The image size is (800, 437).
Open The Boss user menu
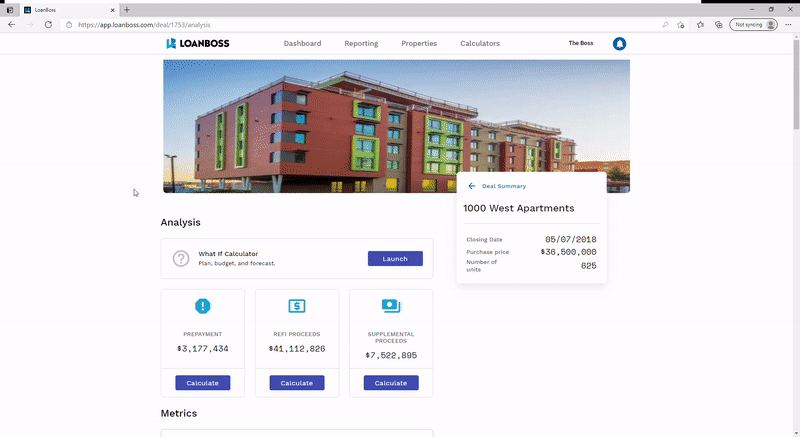tap(581, 43)
